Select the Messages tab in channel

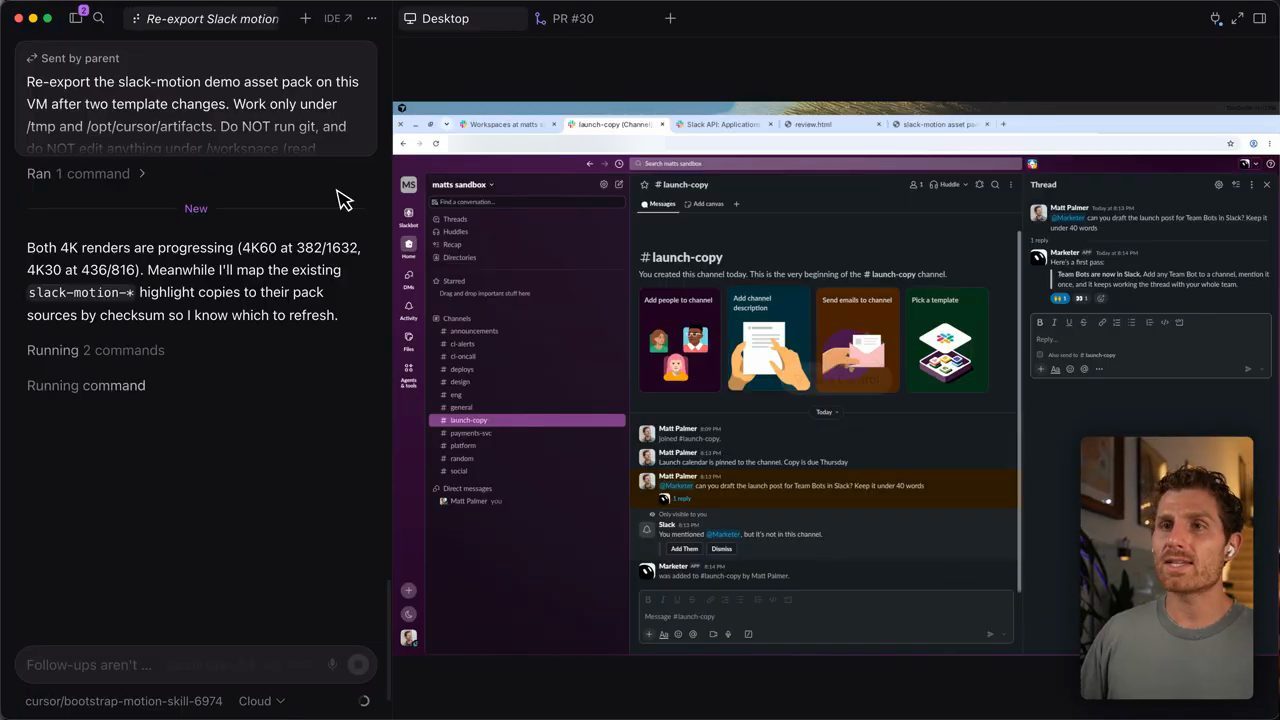(x=658, y=204)
